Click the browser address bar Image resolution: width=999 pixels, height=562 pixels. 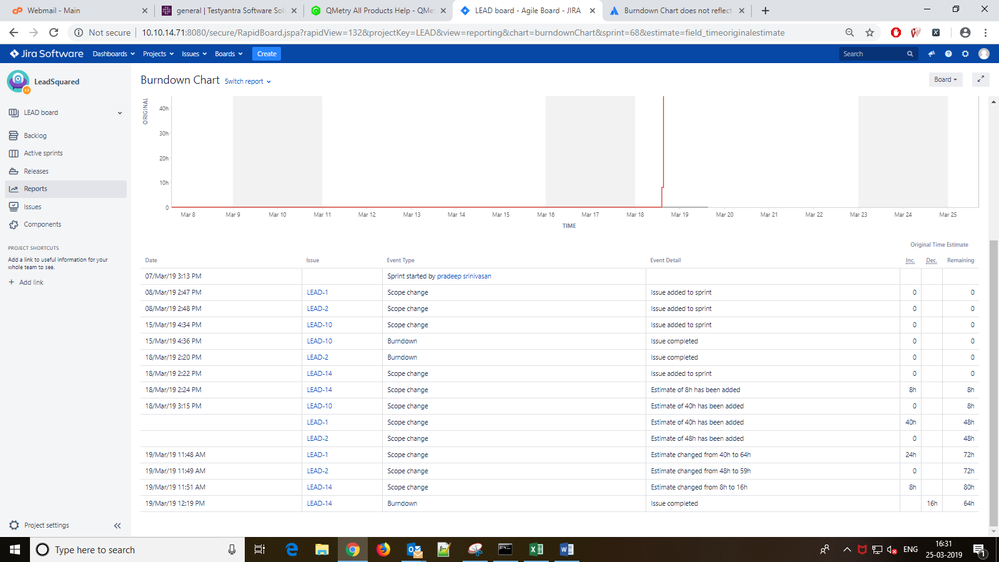pyautogui.click(x=463, y=32)
